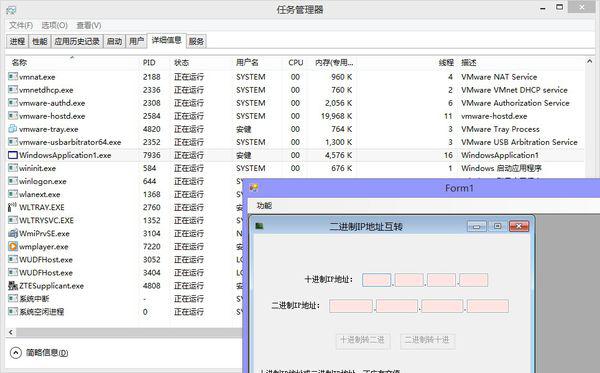Screen dimensions: 600x373
Task: Click the horizontal scrollbar left arrow
Action: [11, 332]
